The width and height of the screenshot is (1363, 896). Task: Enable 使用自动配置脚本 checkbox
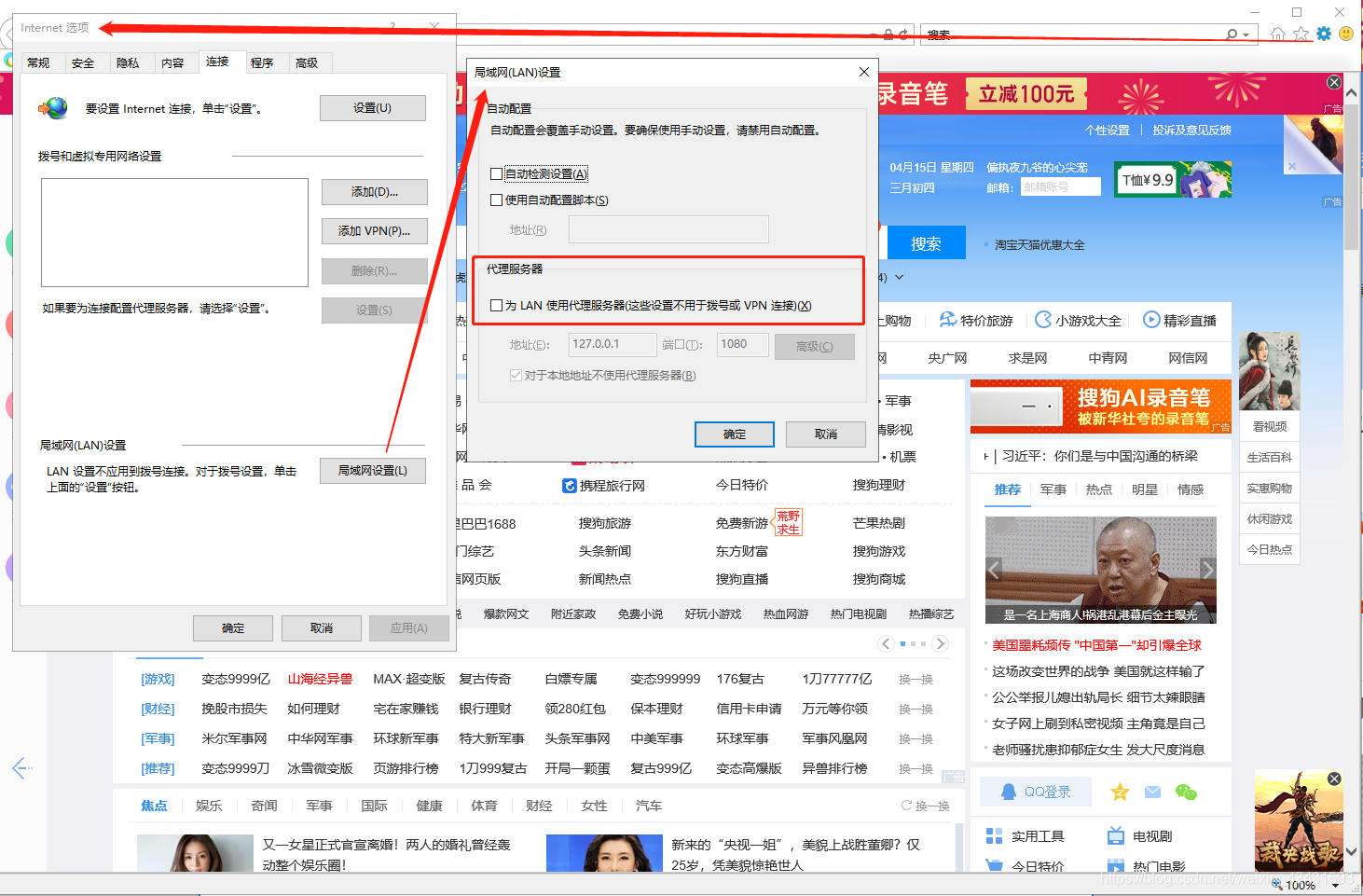point(496,200)
